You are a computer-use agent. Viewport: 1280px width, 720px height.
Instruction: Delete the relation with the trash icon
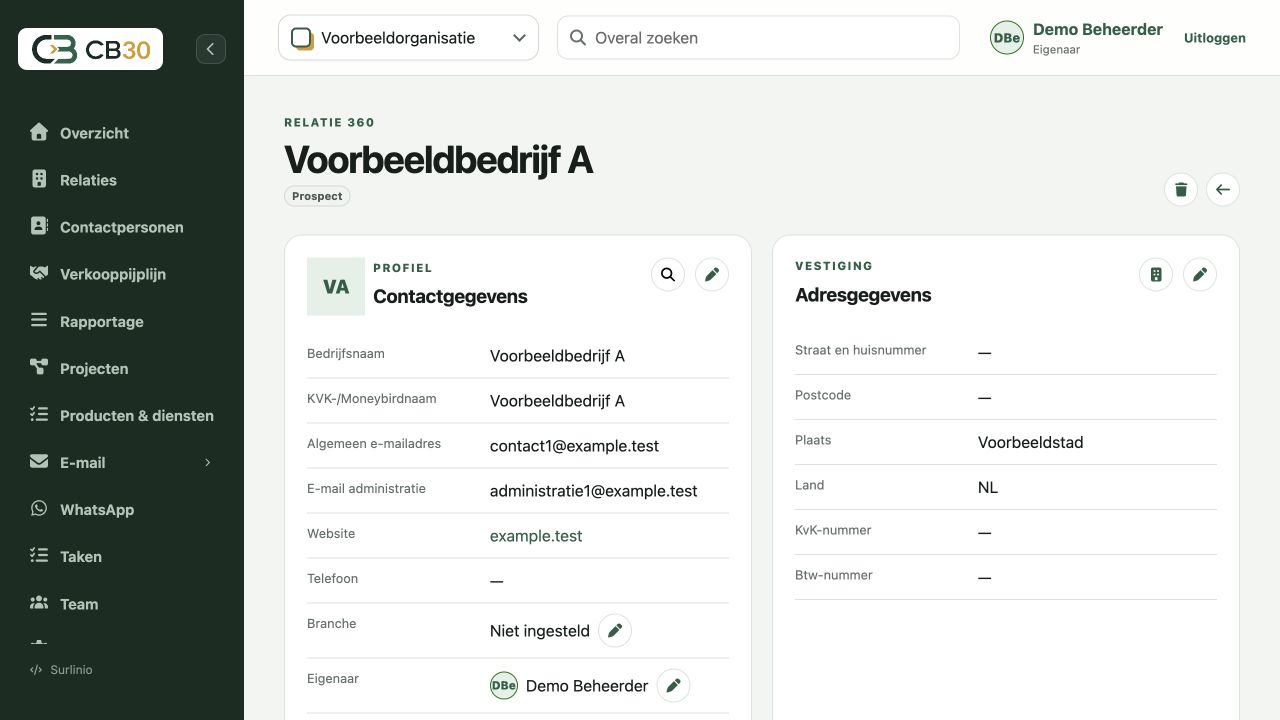[1181, 190]
